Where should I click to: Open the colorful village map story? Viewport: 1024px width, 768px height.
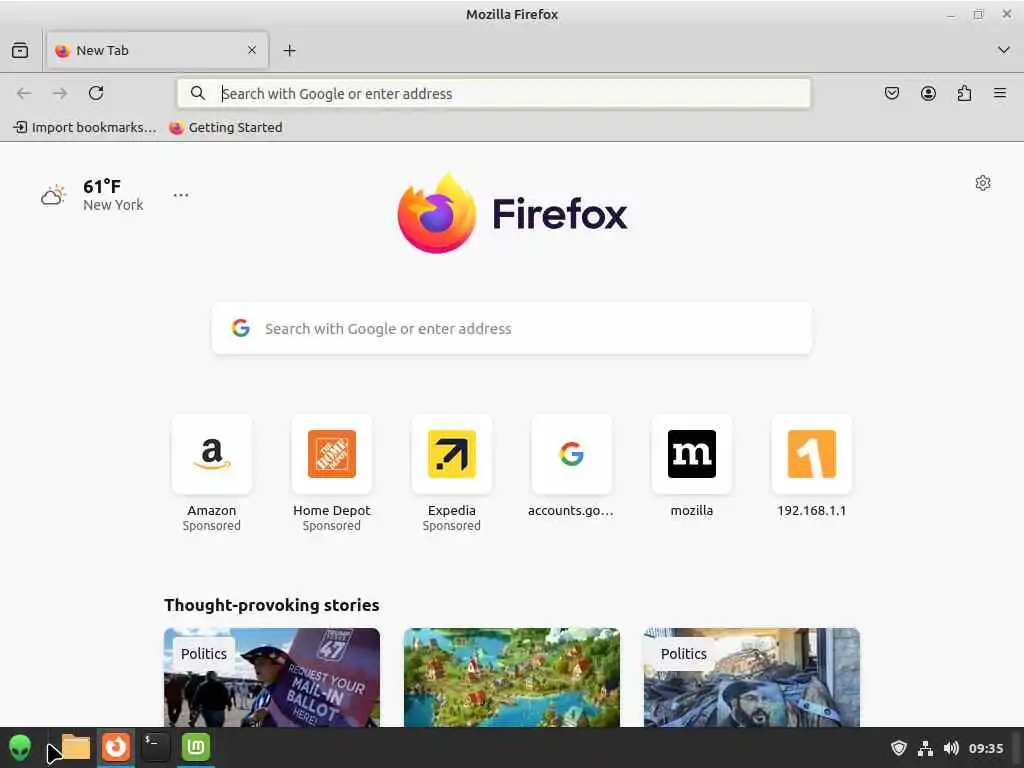(512, 677)
